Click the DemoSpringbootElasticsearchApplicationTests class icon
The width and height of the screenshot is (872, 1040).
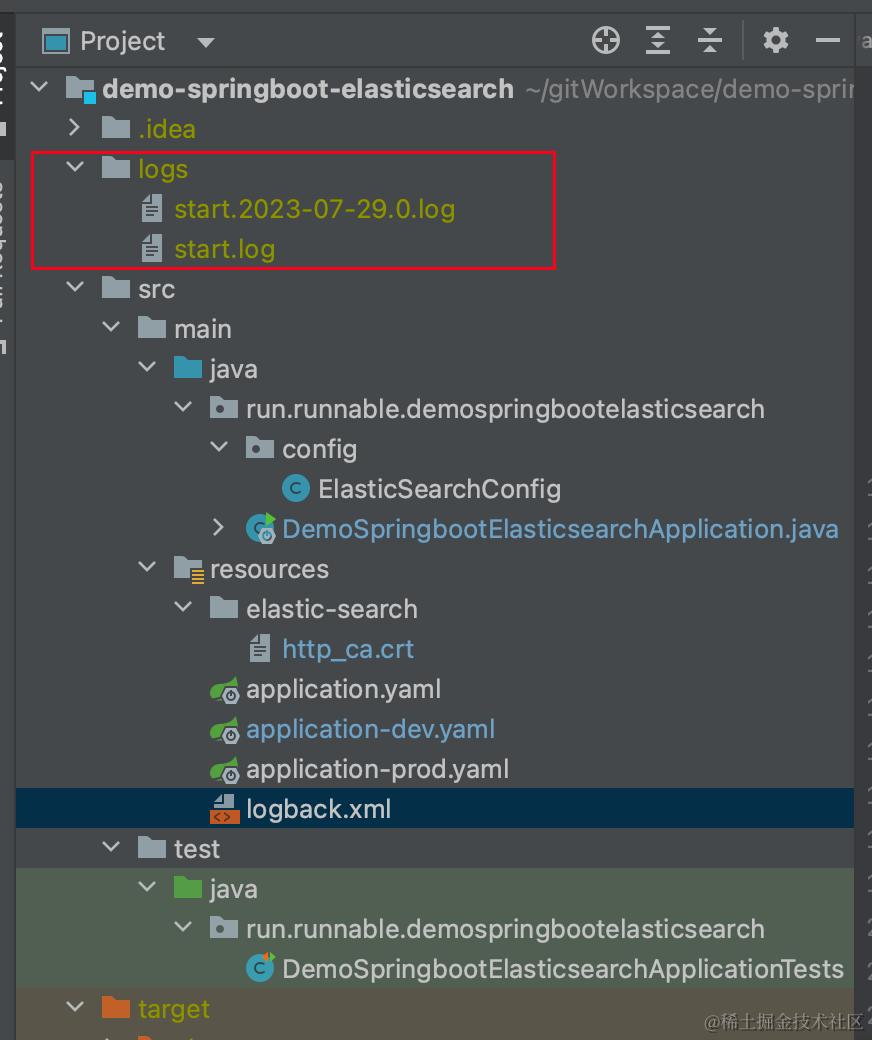point(260,968)
